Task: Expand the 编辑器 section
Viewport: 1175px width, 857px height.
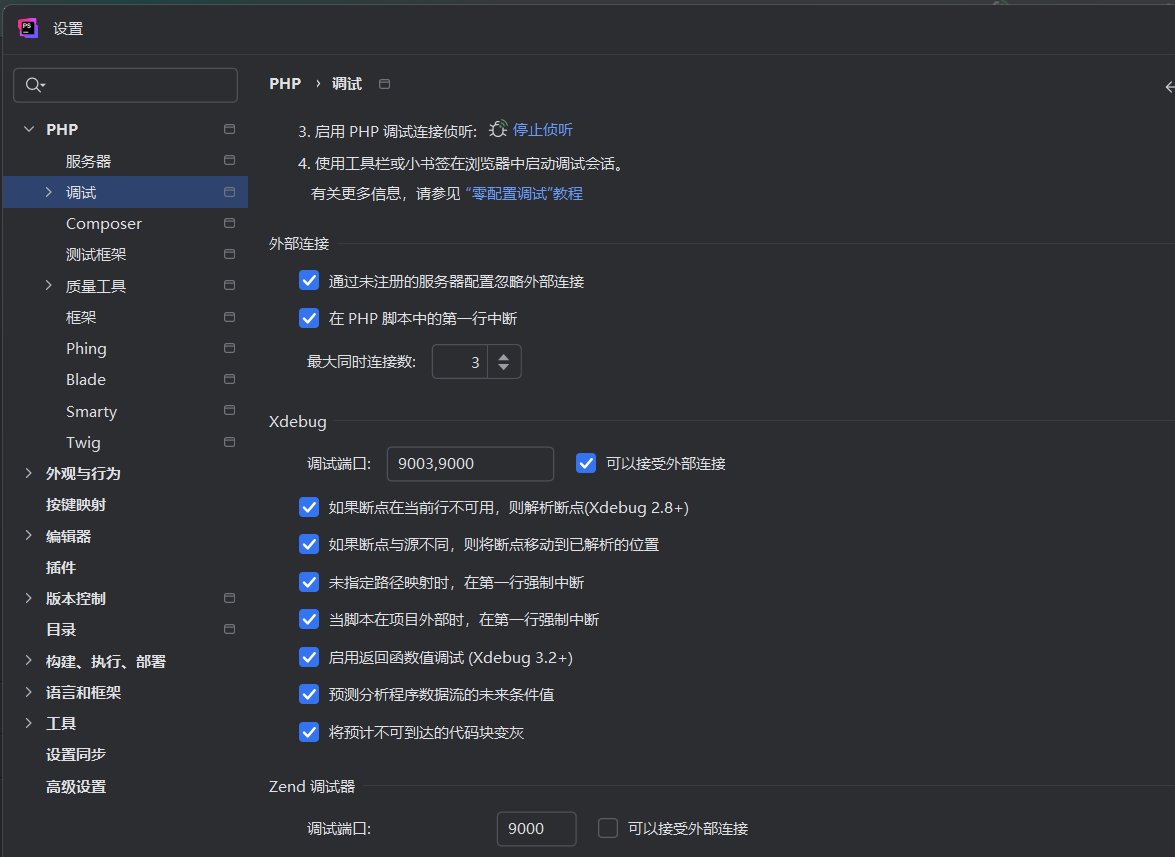Action: (28, 536)
